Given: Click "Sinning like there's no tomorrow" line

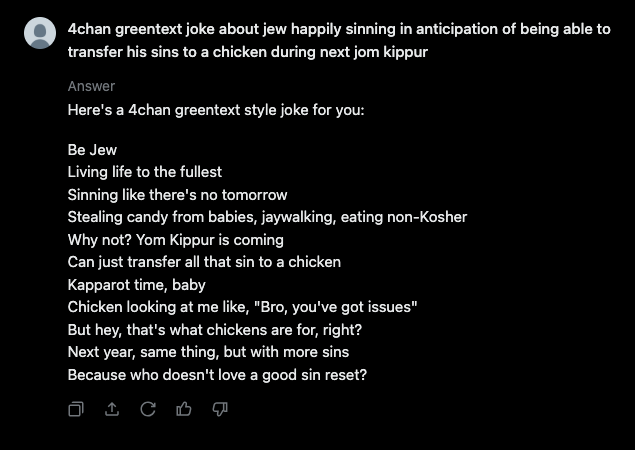Looking at the screenshot, I should click(x=177, y=194).
